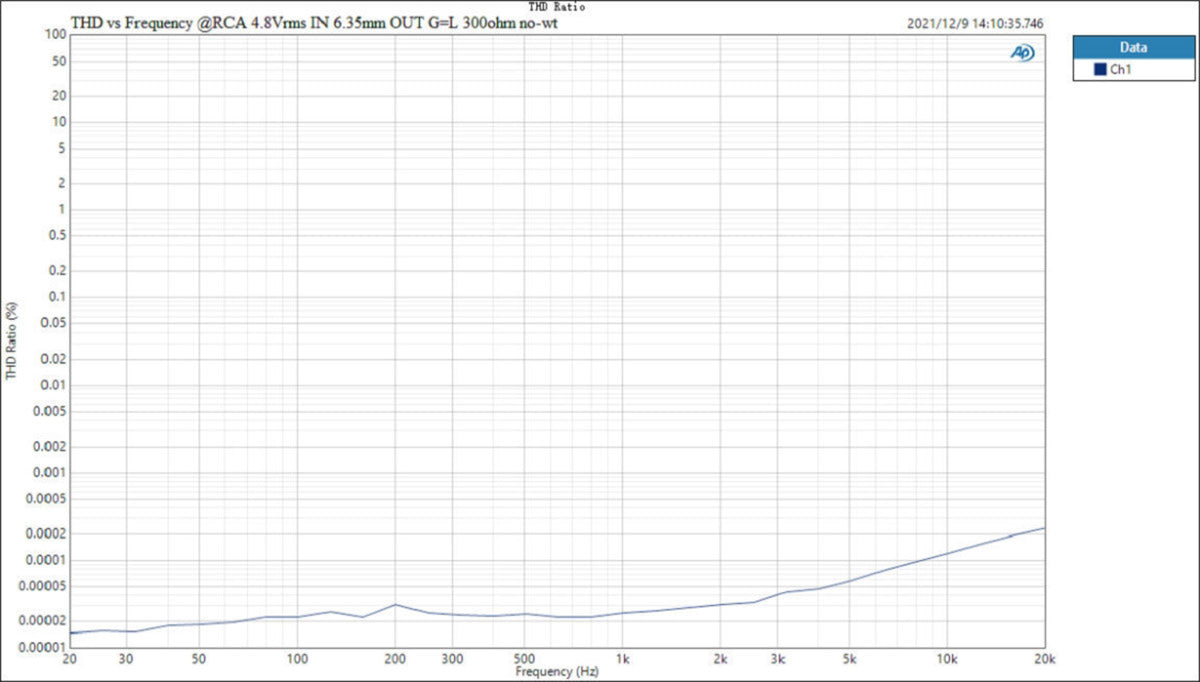This screenshot has width=1200, height=682.
Task: Click the curve's endpoint at 20 kHz
Action: (1045, 528)
